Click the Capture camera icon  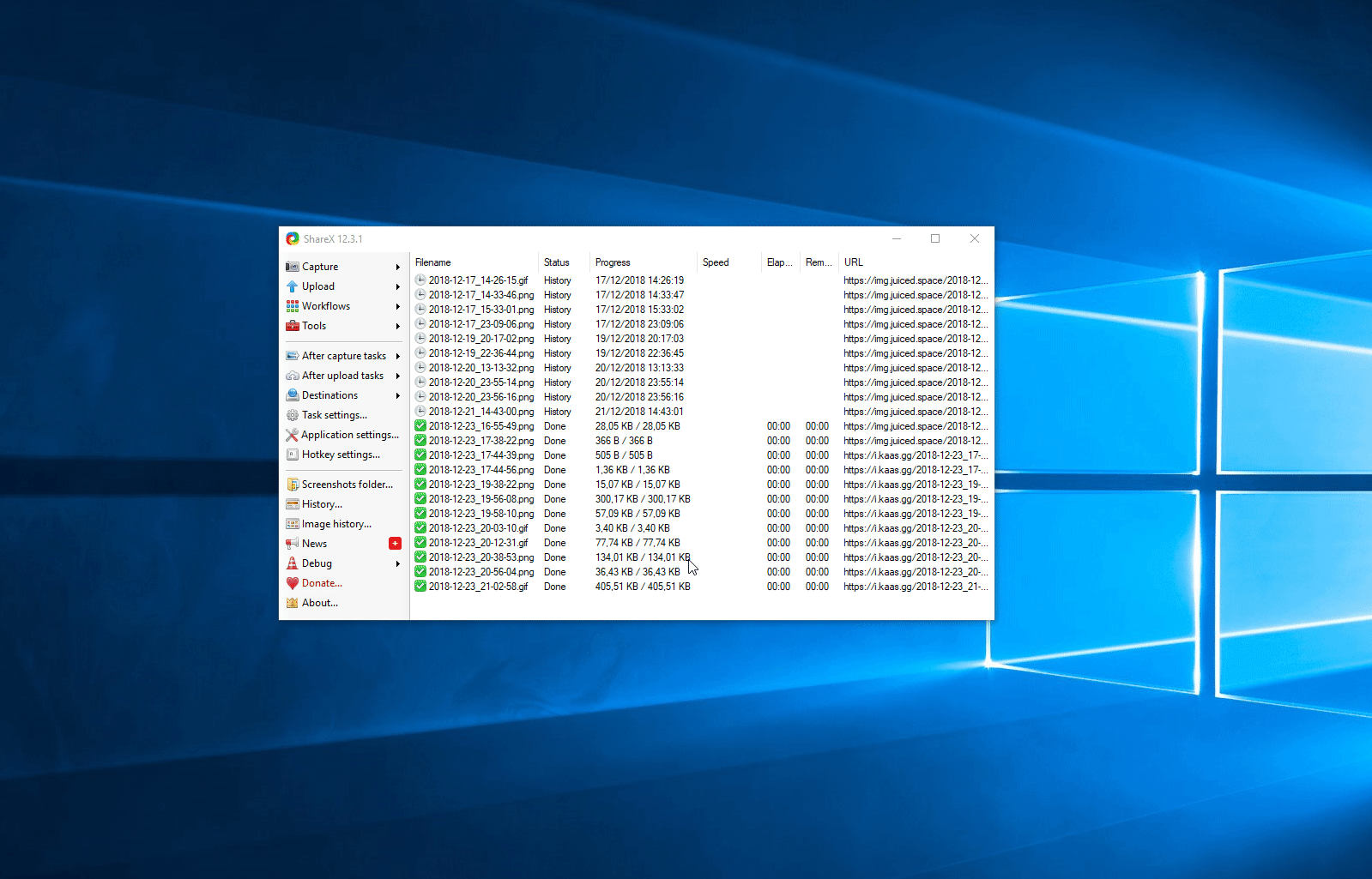(x=293, y=267)
